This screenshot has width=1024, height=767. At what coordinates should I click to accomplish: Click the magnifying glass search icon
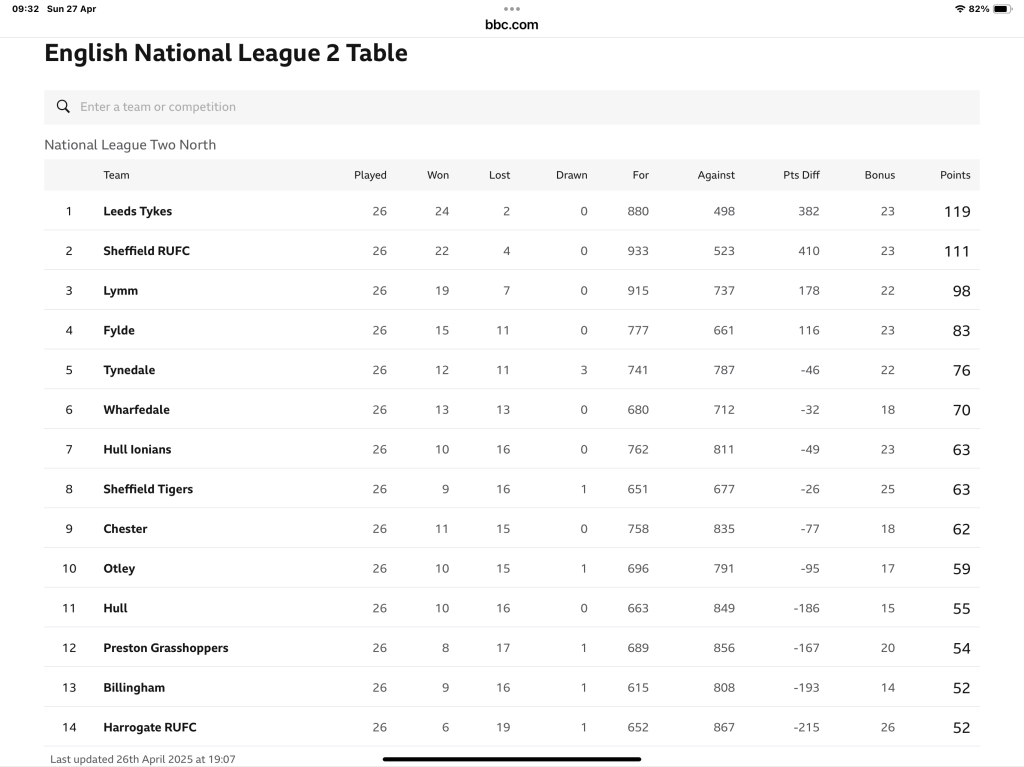pos(63,107)
